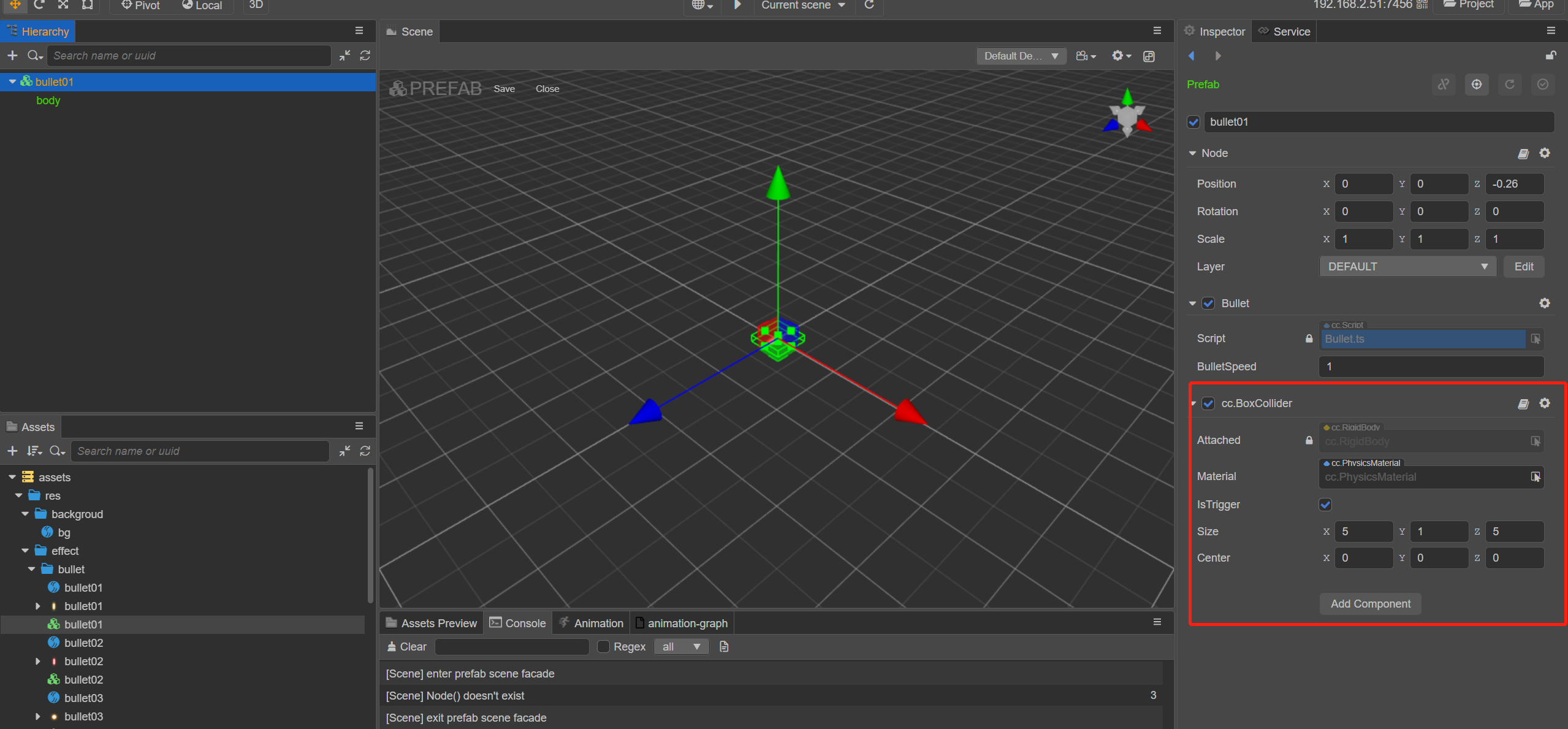Click the locate prefab asset icon
The width and height of the screenshot is (1568, 729).
tap(1476, 85)
